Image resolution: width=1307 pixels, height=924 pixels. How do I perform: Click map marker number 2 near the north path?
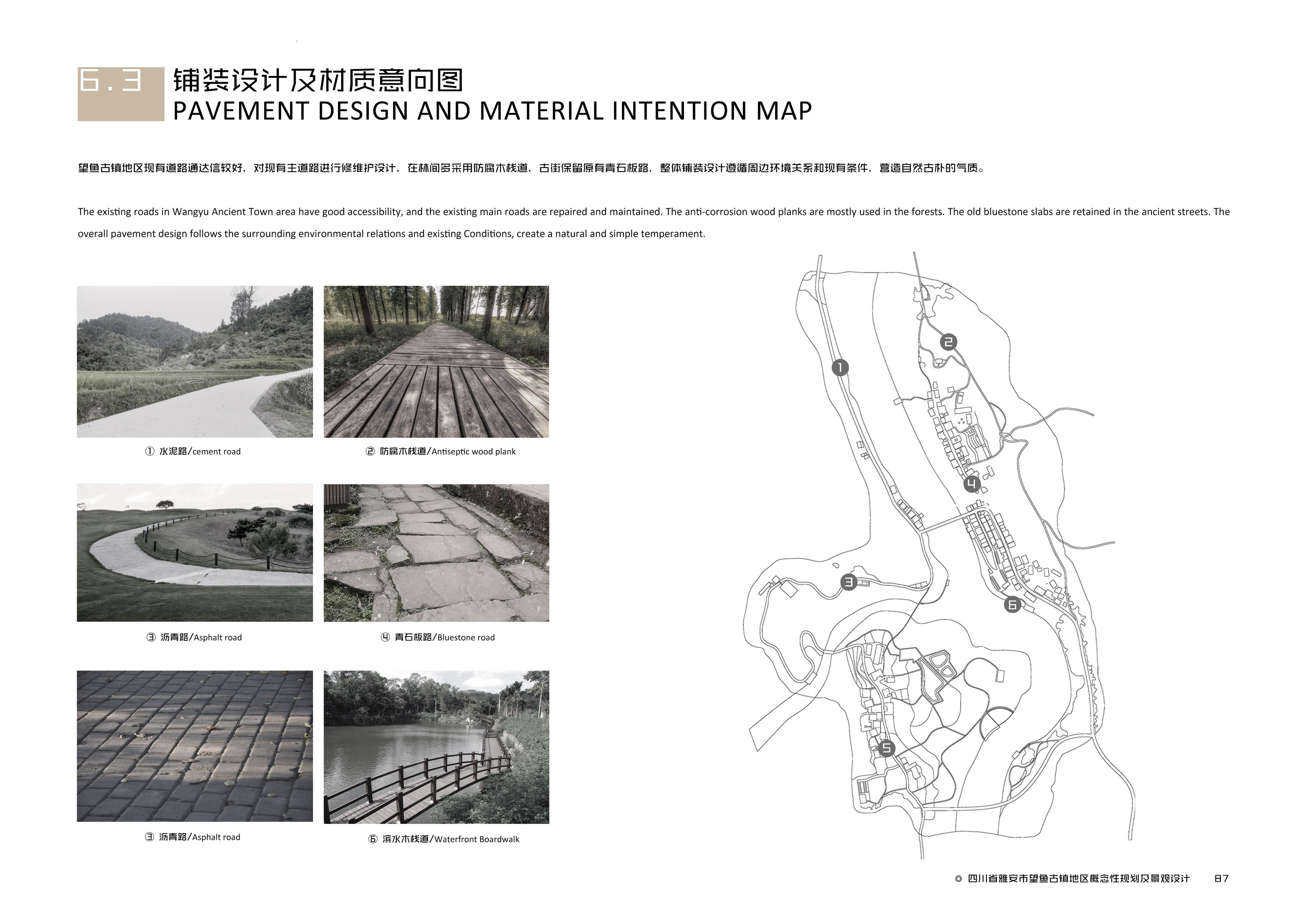pos(948,342)
